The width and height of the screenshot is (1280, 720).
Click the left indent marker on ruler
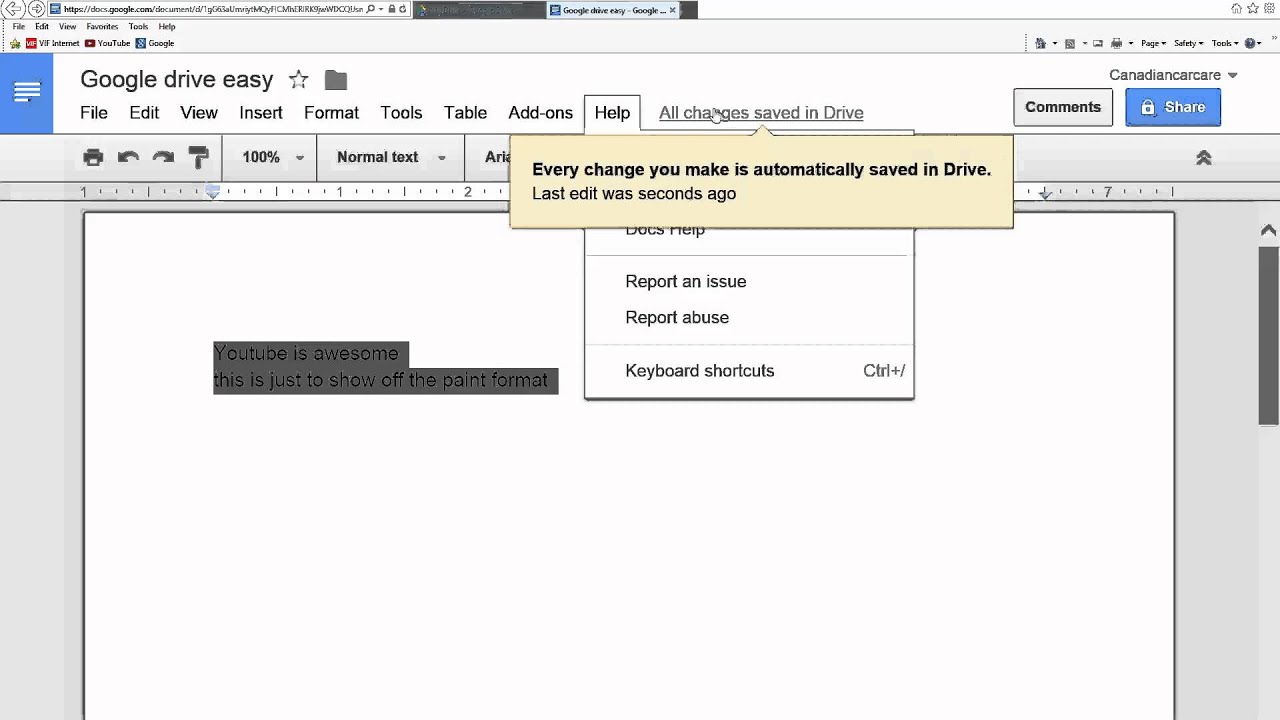(x=212, y=193)
